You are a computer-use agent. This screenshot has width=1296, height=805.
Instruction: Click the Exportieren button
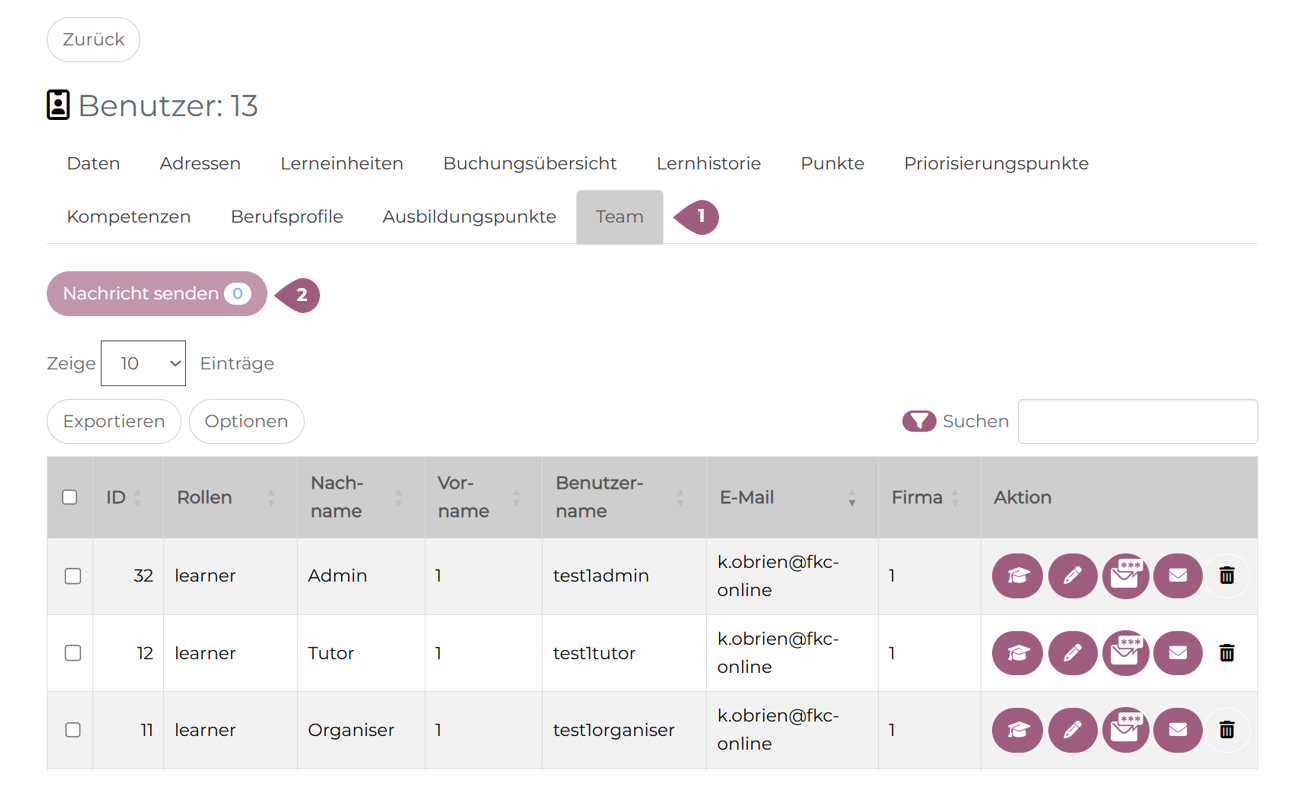pyautogui.click(x=114, y=421)
